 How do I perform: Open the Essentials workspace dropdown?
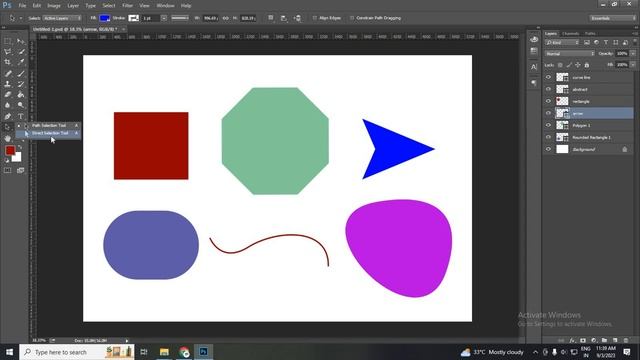pos(612,18)
